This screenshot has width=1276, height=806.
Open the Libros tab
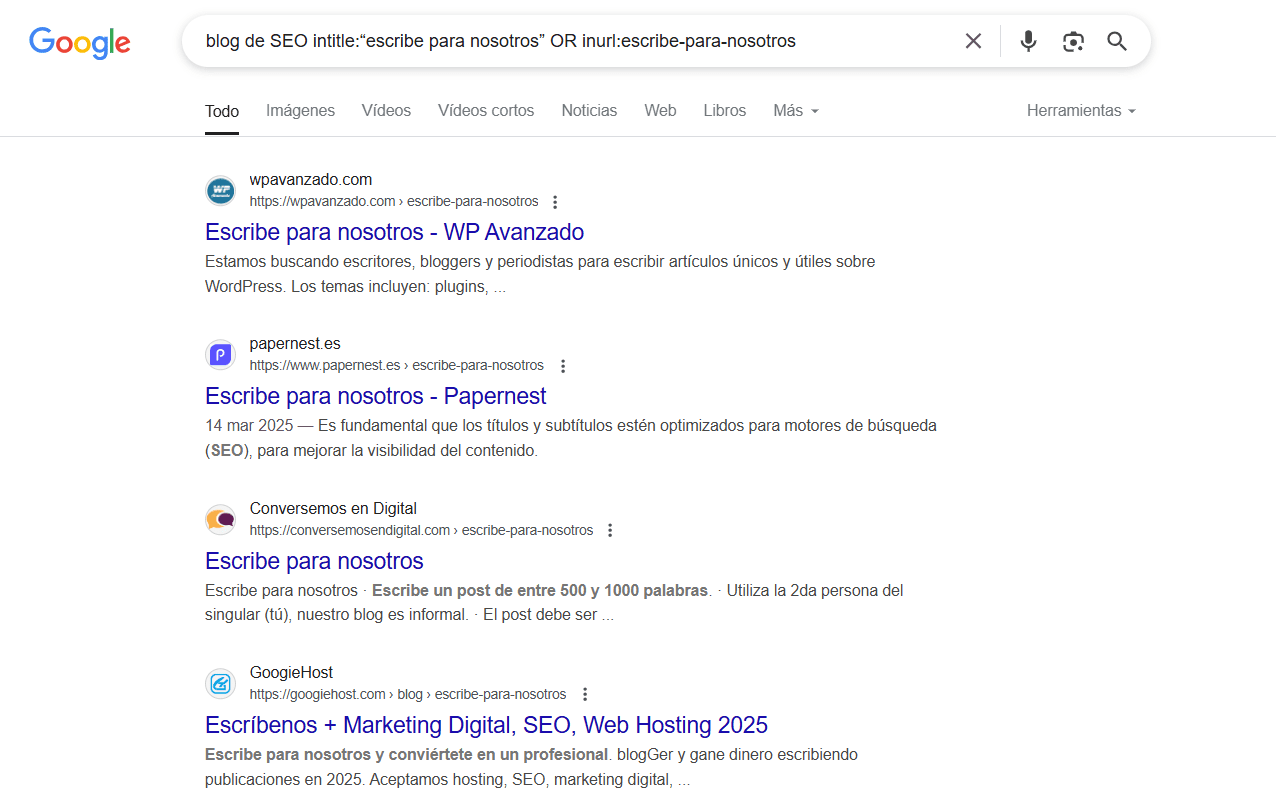point(724,111)
